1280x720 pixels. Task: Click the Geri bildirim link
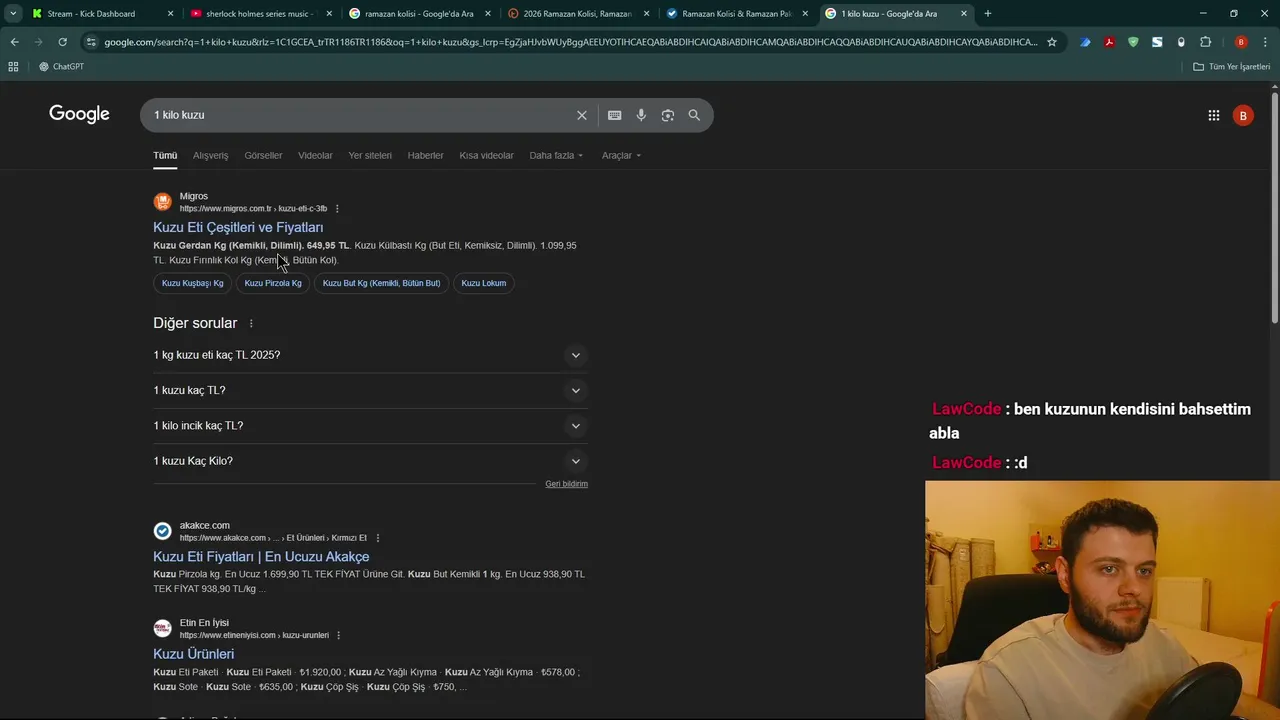[566, 484]
